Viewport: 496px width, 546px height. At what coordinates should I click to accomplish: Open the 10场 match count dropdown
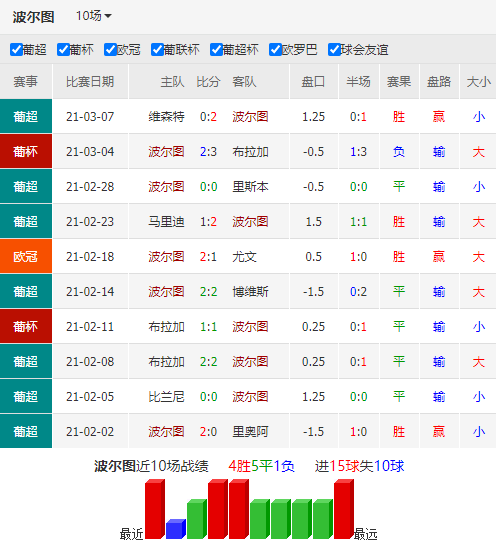pyautogui.click(x=94, y=16)
